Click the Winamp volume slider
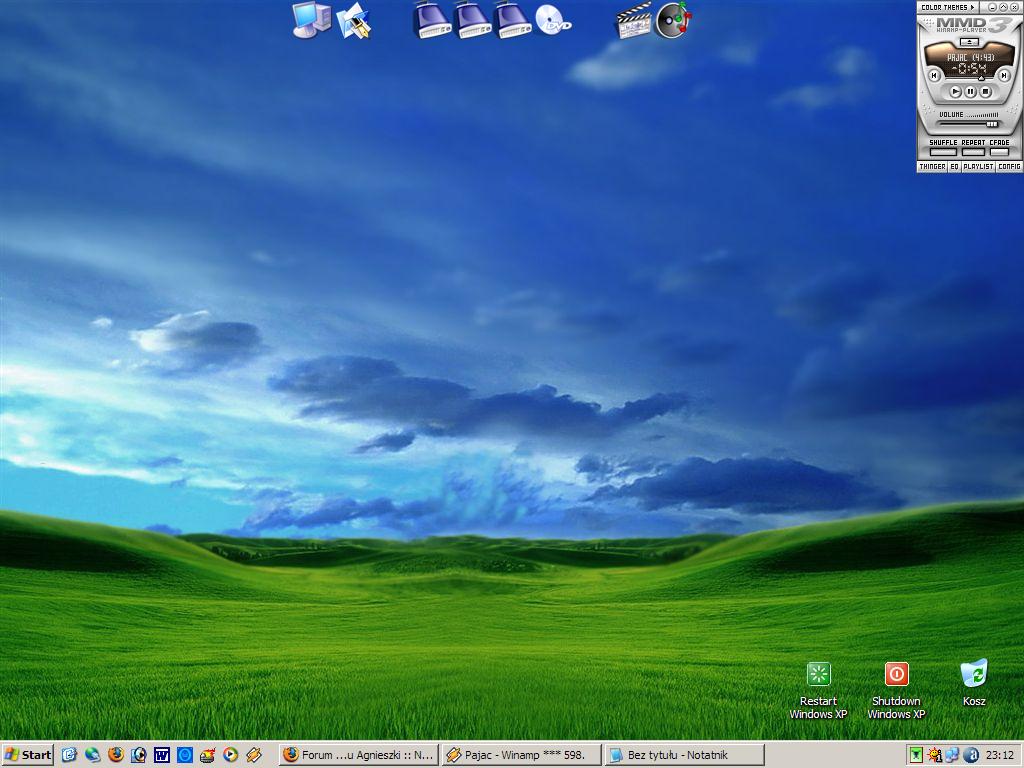The width and height of the screenshot is (1024, 768). (969, 124)
